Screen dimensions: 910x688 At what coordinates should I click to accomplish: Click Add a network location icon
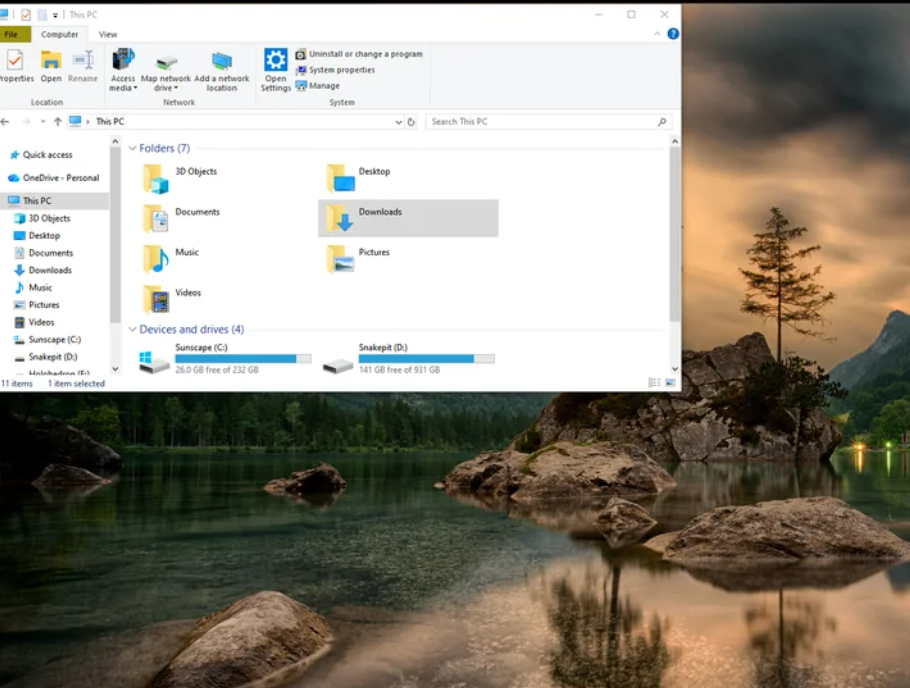222,61
